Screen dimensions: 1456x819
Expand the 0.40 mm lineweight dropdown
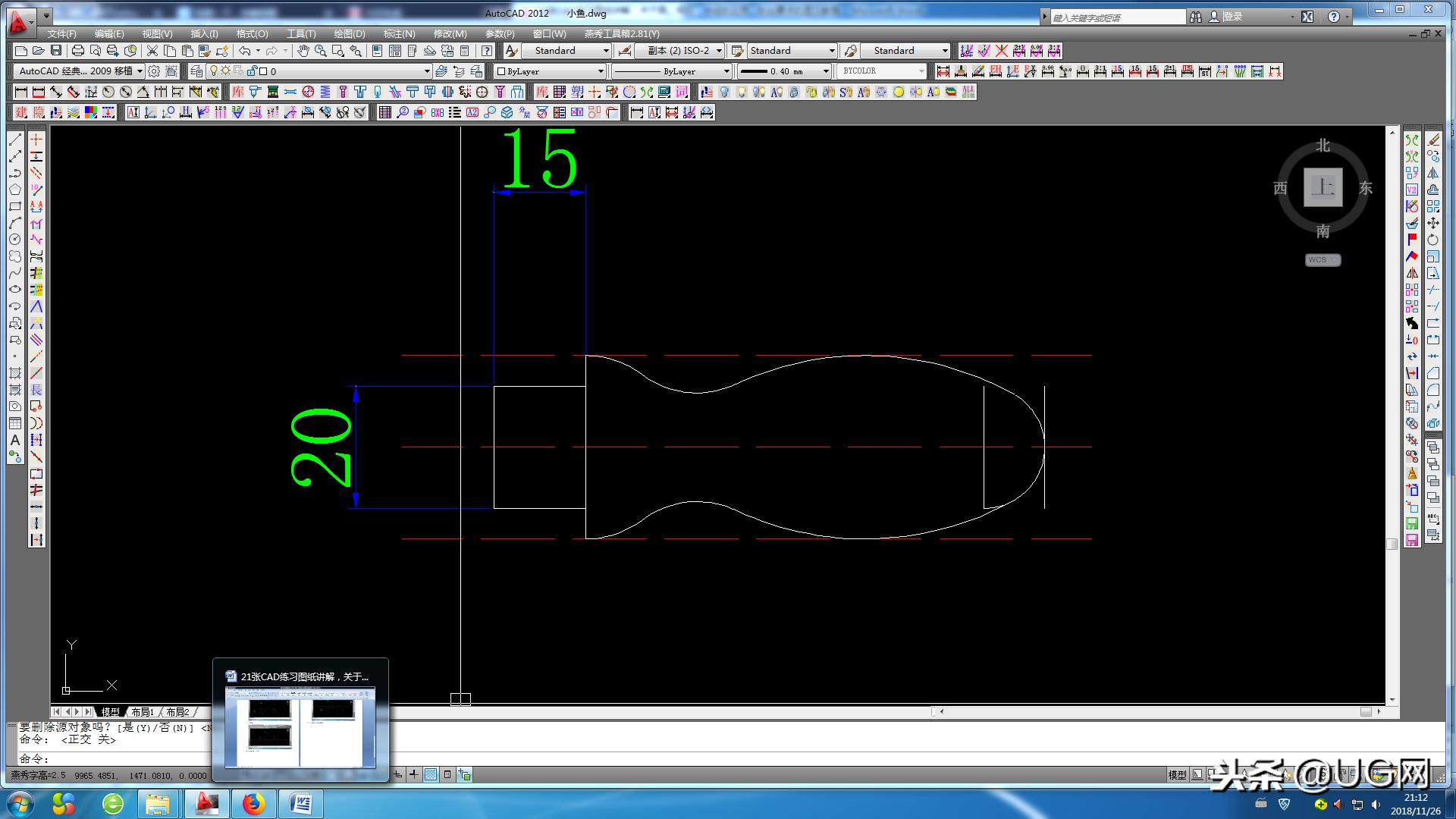tap(826, 71)
